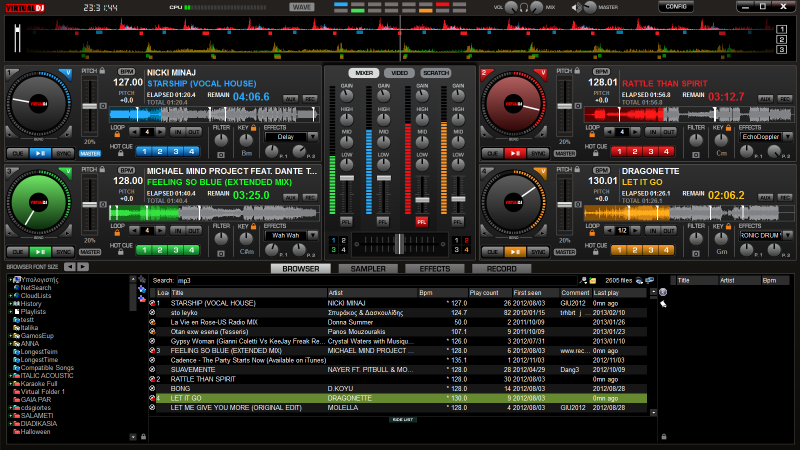Open NetSearch in the folder tree
The width and height of the screenshot is (800, 450).
coord(35,288)
